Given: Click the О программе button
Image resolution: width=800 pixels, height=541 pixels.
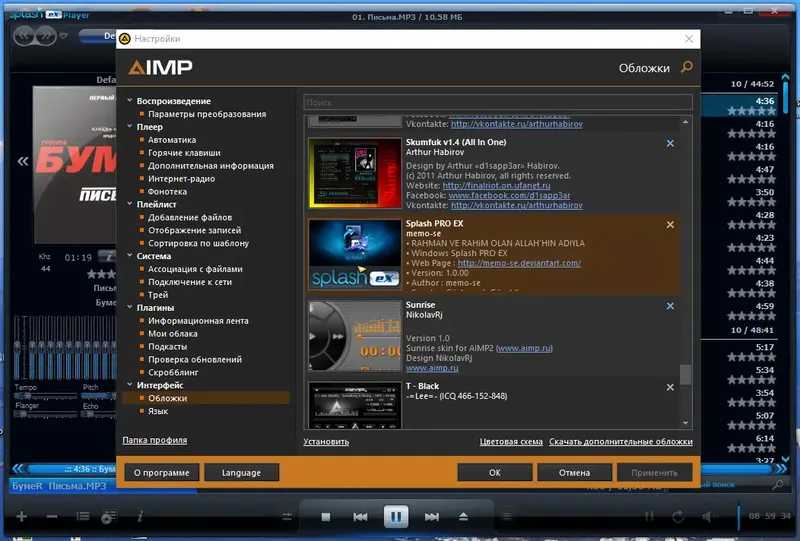Looking at the screenshot, I should point(162,473).
